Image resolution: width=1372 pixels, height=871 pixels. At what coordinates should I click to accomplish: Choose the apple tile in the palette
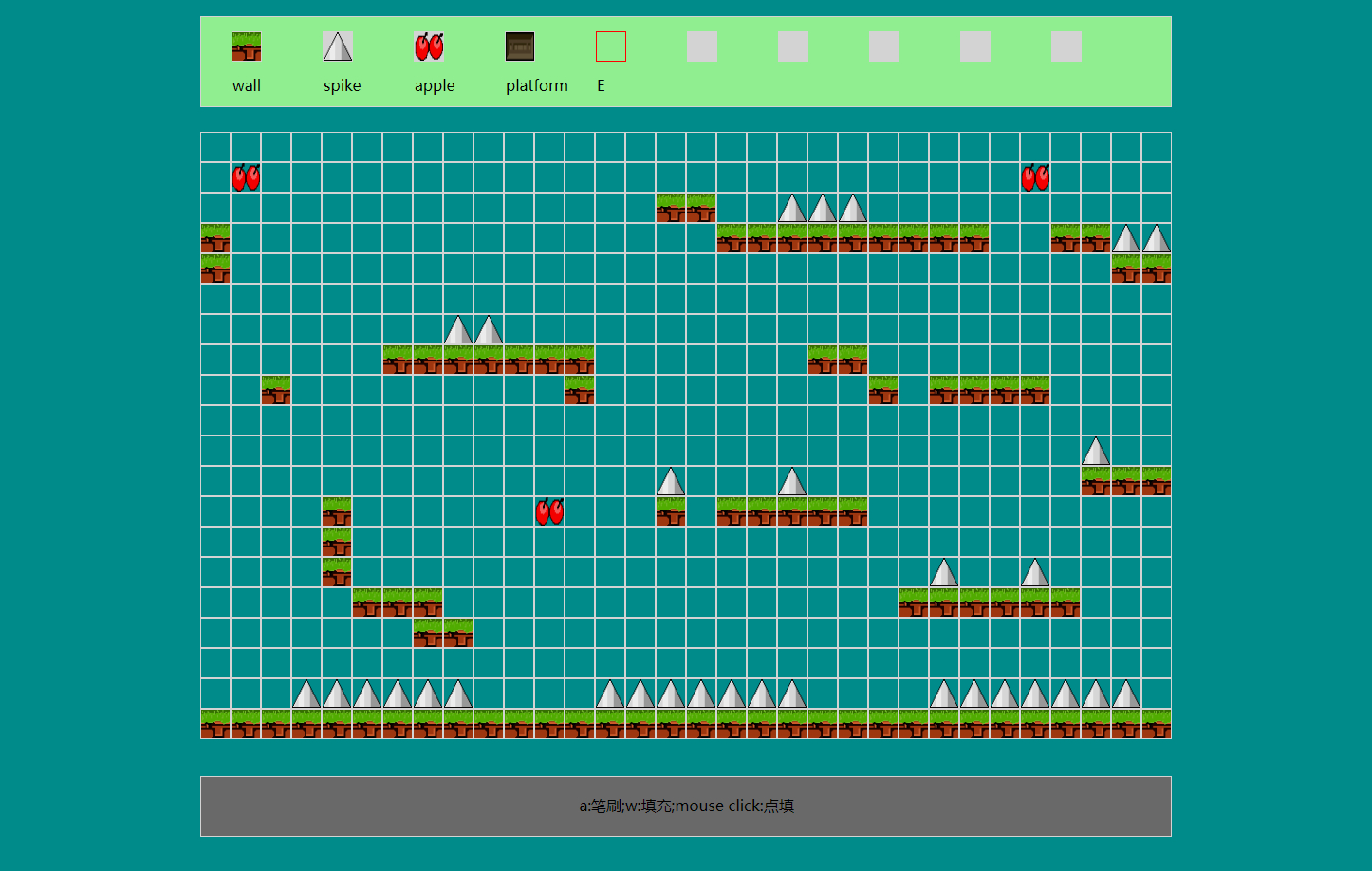pyautogui.click(x=429, y=46)
